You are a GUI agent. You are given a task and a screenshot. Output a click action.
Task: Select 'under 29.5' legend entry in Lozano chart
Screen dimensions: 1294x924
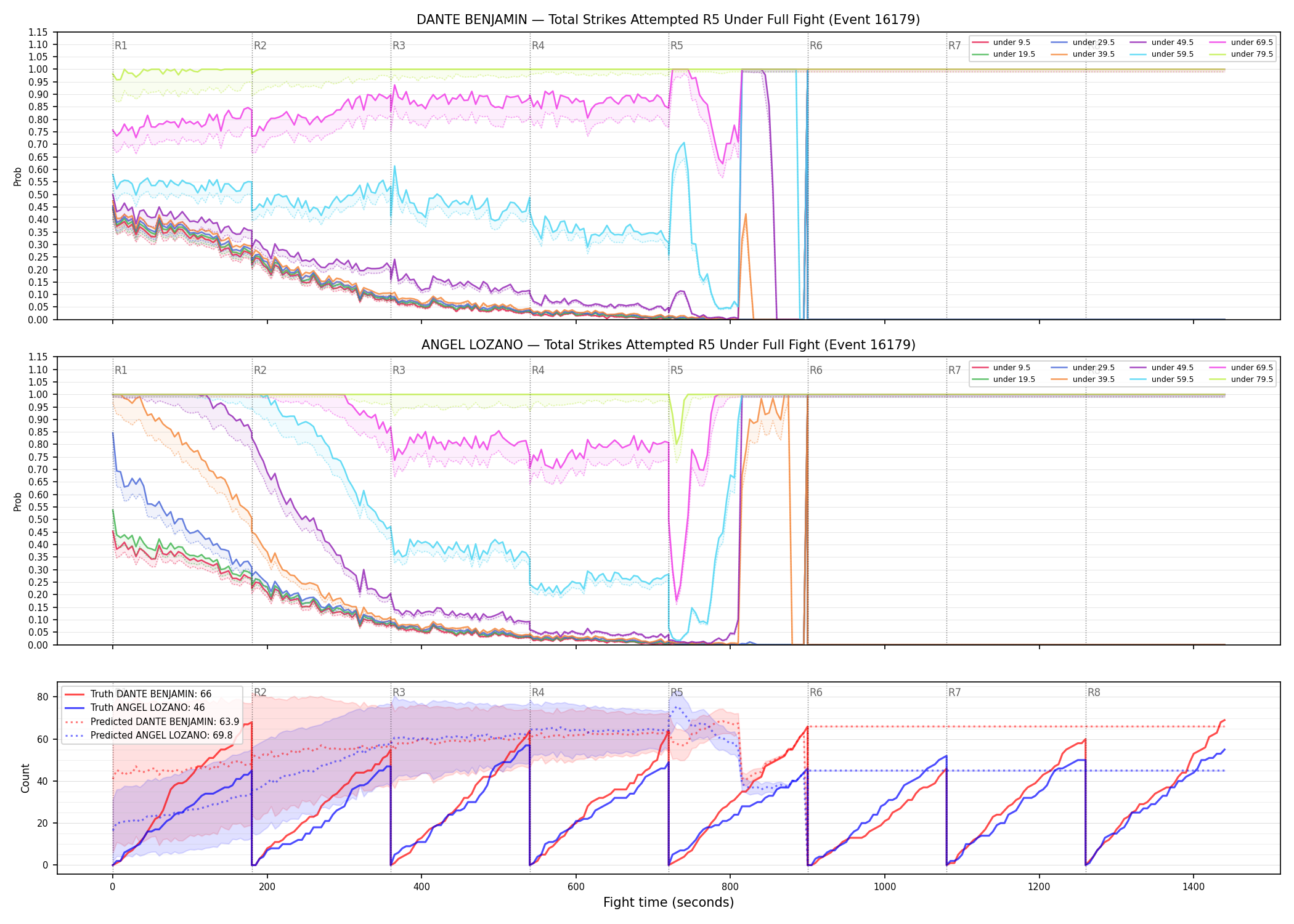click(x=1083, y=368)
